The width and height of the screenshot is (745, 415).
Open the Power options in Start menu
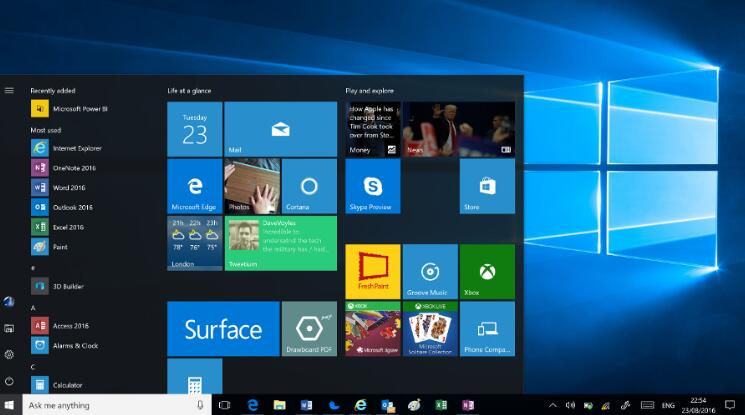tap(9, 381)
